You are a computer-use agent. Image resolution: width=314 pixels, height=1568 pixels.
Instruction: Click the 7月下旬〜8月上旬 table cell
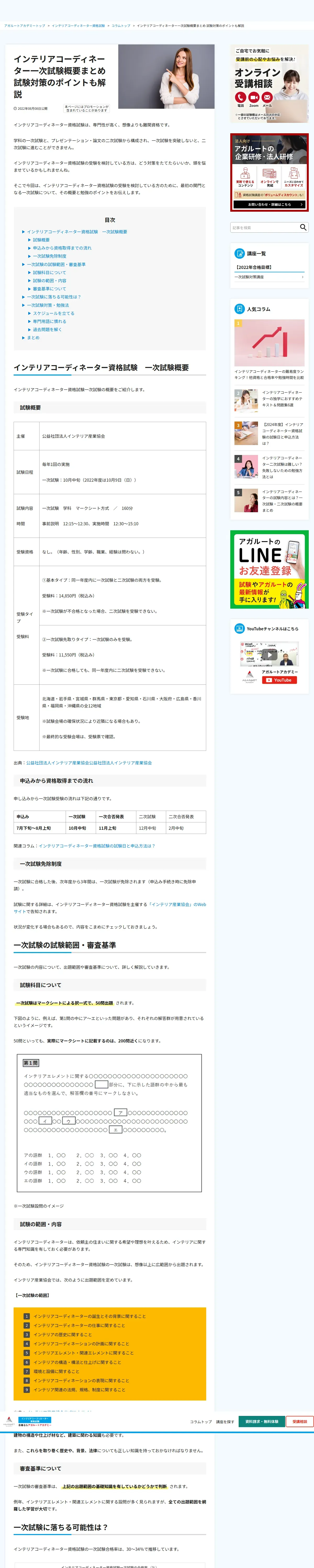(40, 828)
